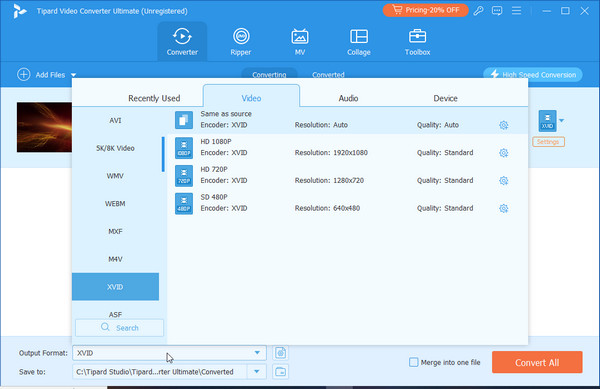Select 5K/8K Video in the format list
This screenshot has width=600, height=389.
tap(115, 148)
